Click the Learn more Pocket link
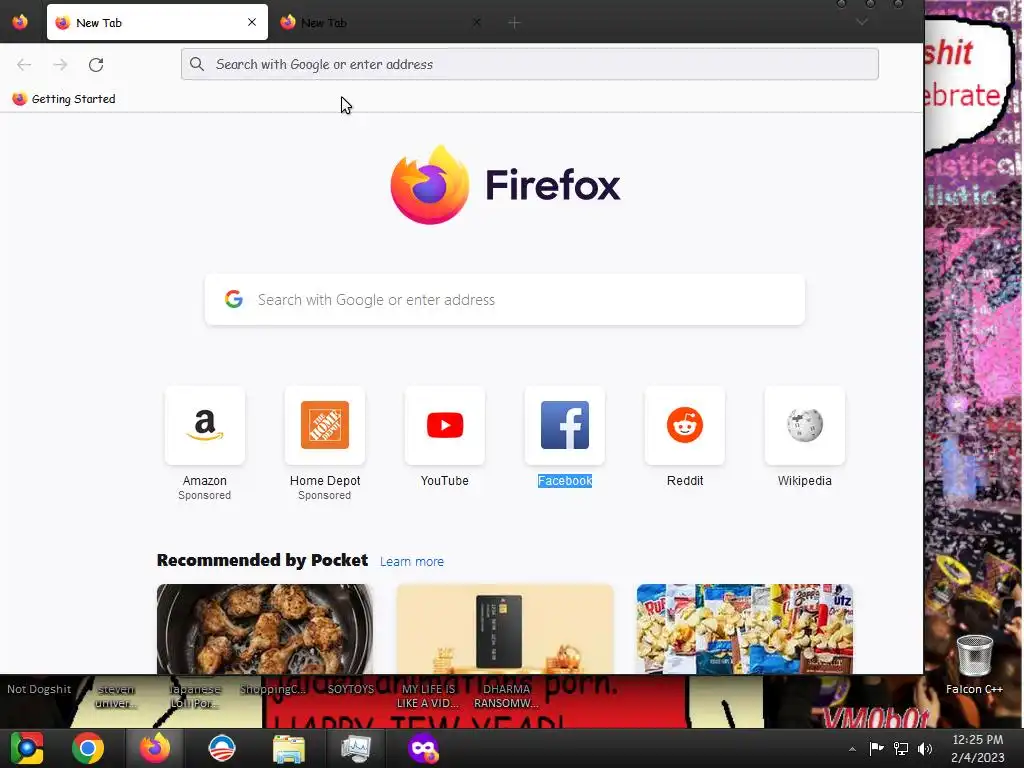 point(411,562)
